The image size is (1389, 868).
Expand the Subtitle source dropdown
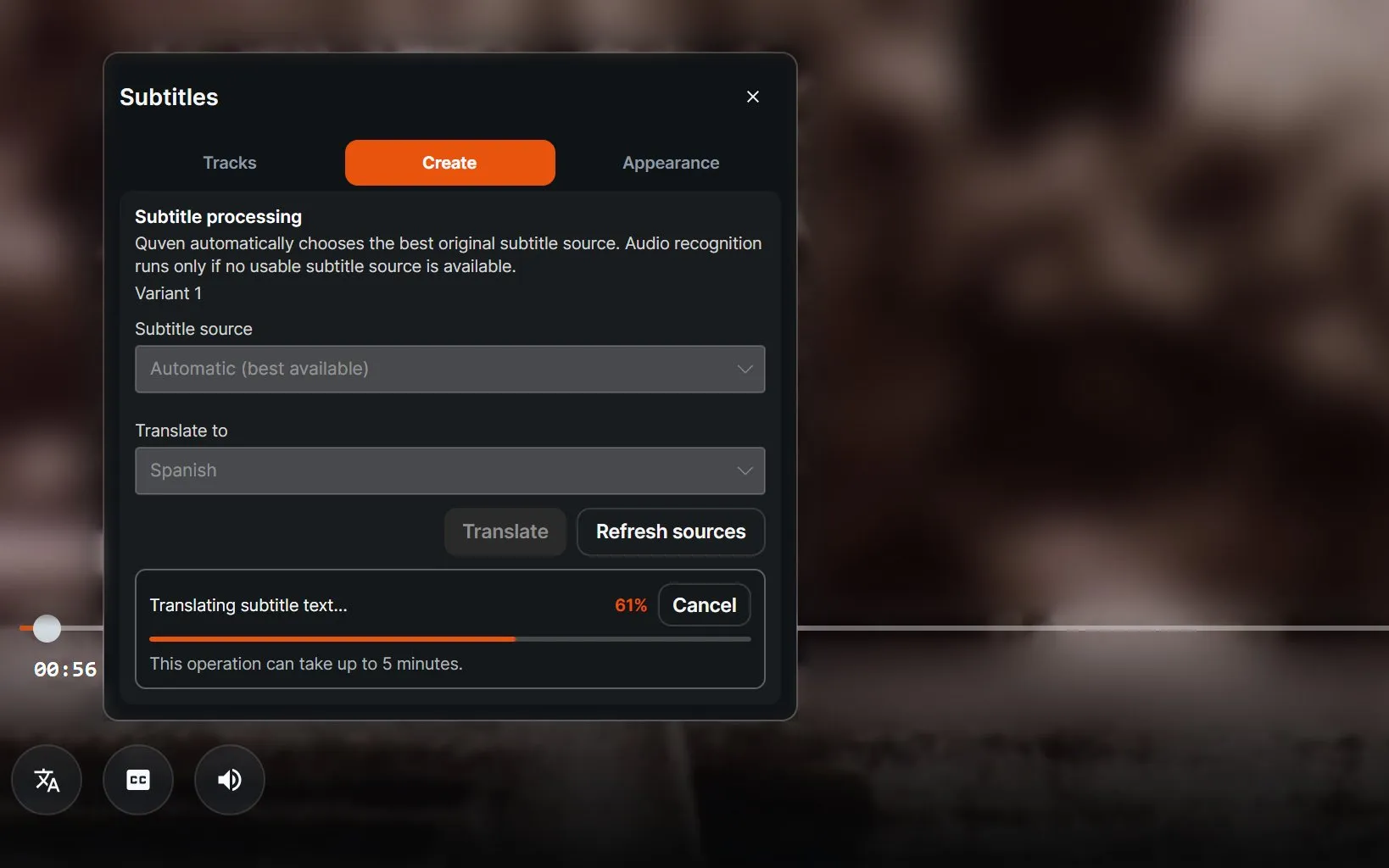pyautogui.click(x=450, y=369)
